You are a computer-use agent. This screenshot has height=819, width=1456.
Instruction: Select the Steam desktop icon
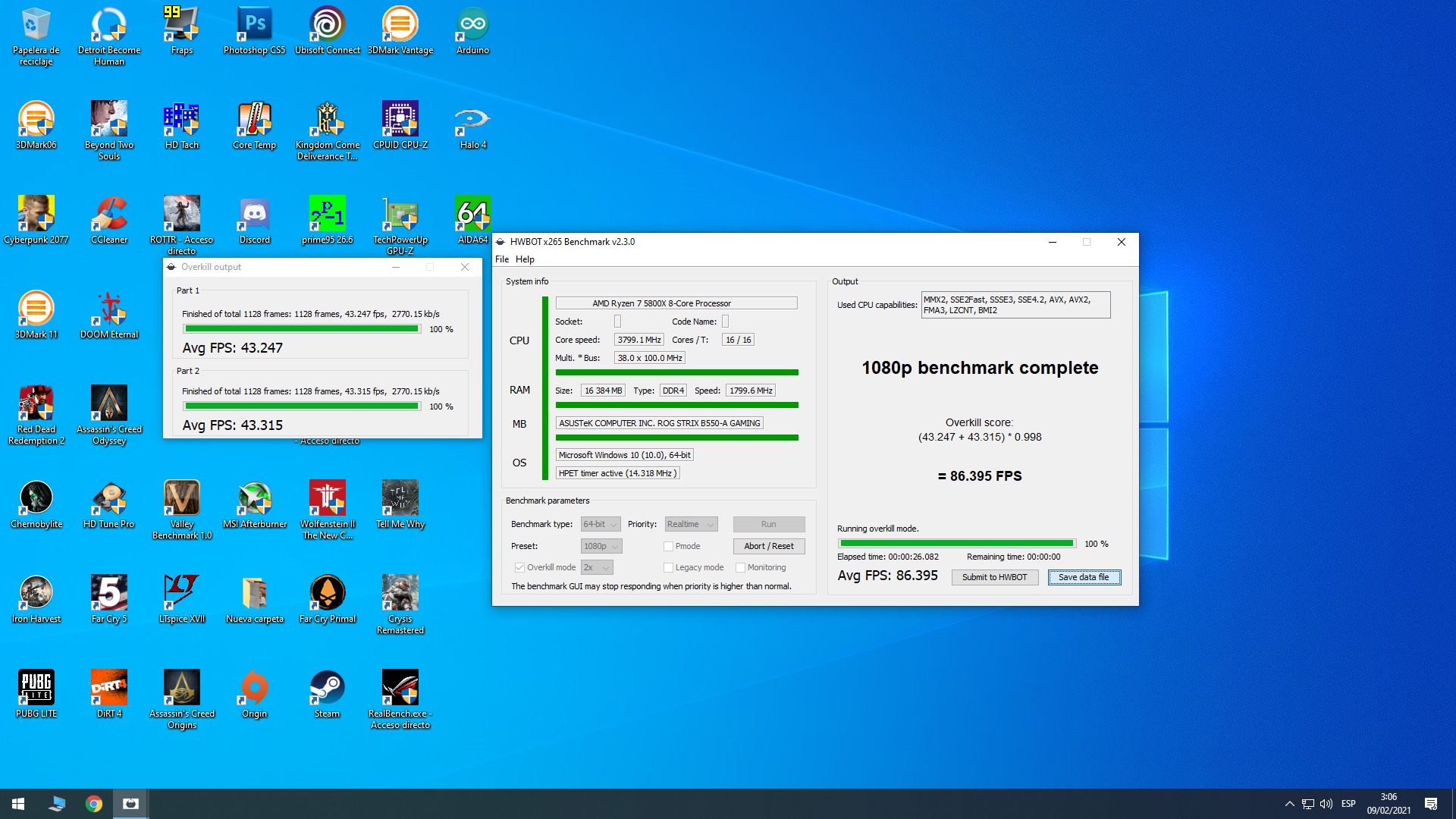(x=328, y=695)
